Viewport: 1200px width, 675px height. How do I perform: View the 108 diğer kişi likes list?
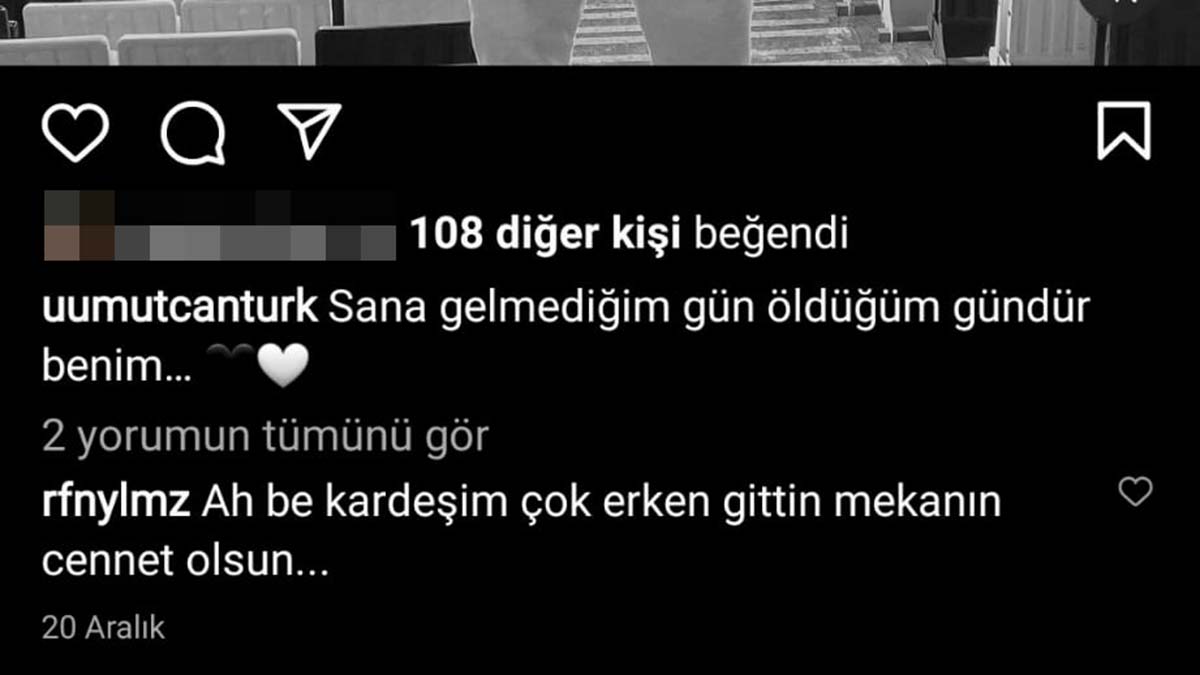(546, 235)
